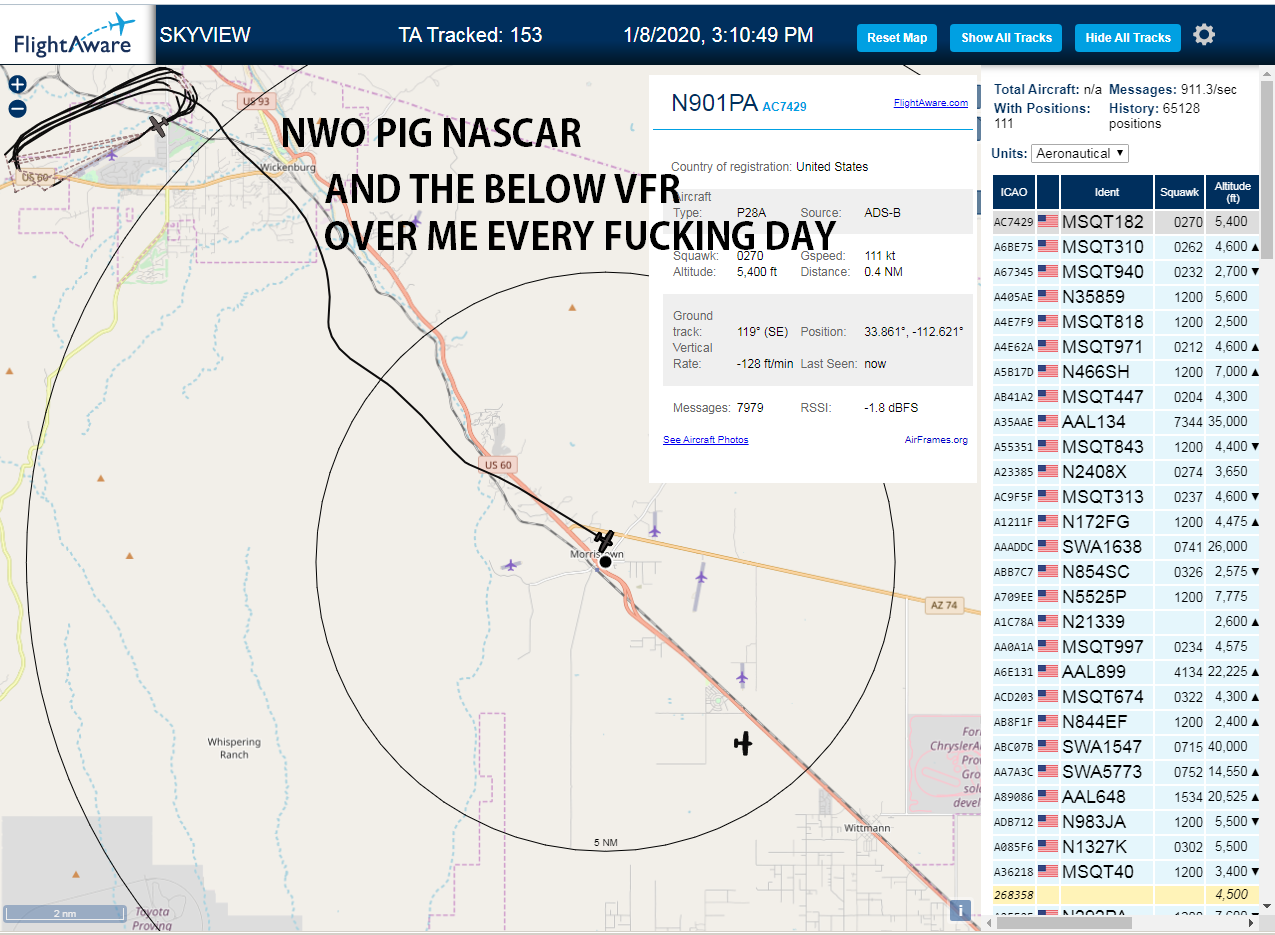This screenshot has width=1275, height=935.
Task: Select the MSQT182 row
Action: [1126, 221]
